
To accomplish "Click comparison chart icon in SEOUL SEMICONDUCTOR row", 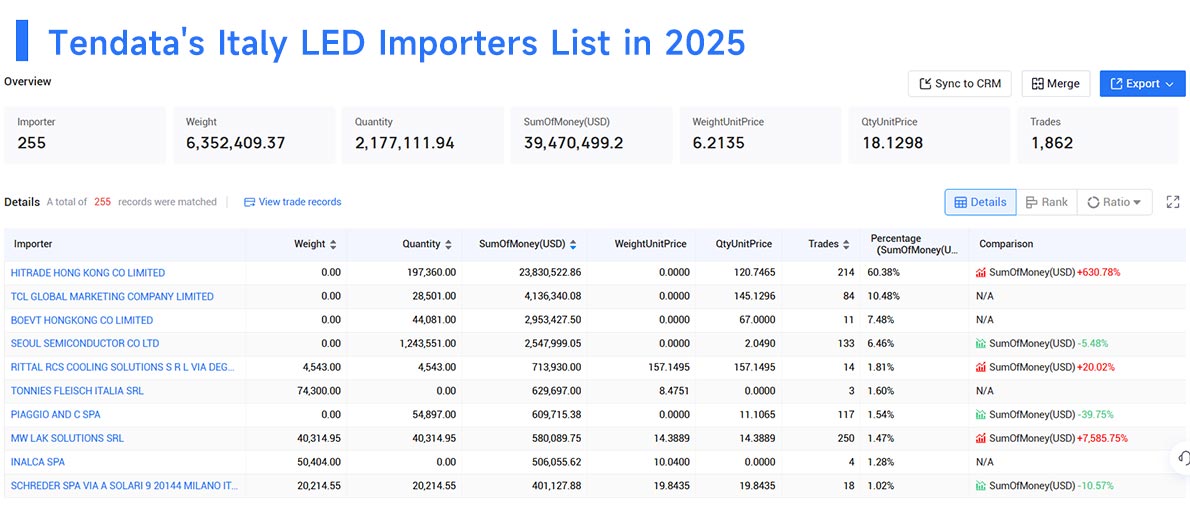I will [981, 343].
